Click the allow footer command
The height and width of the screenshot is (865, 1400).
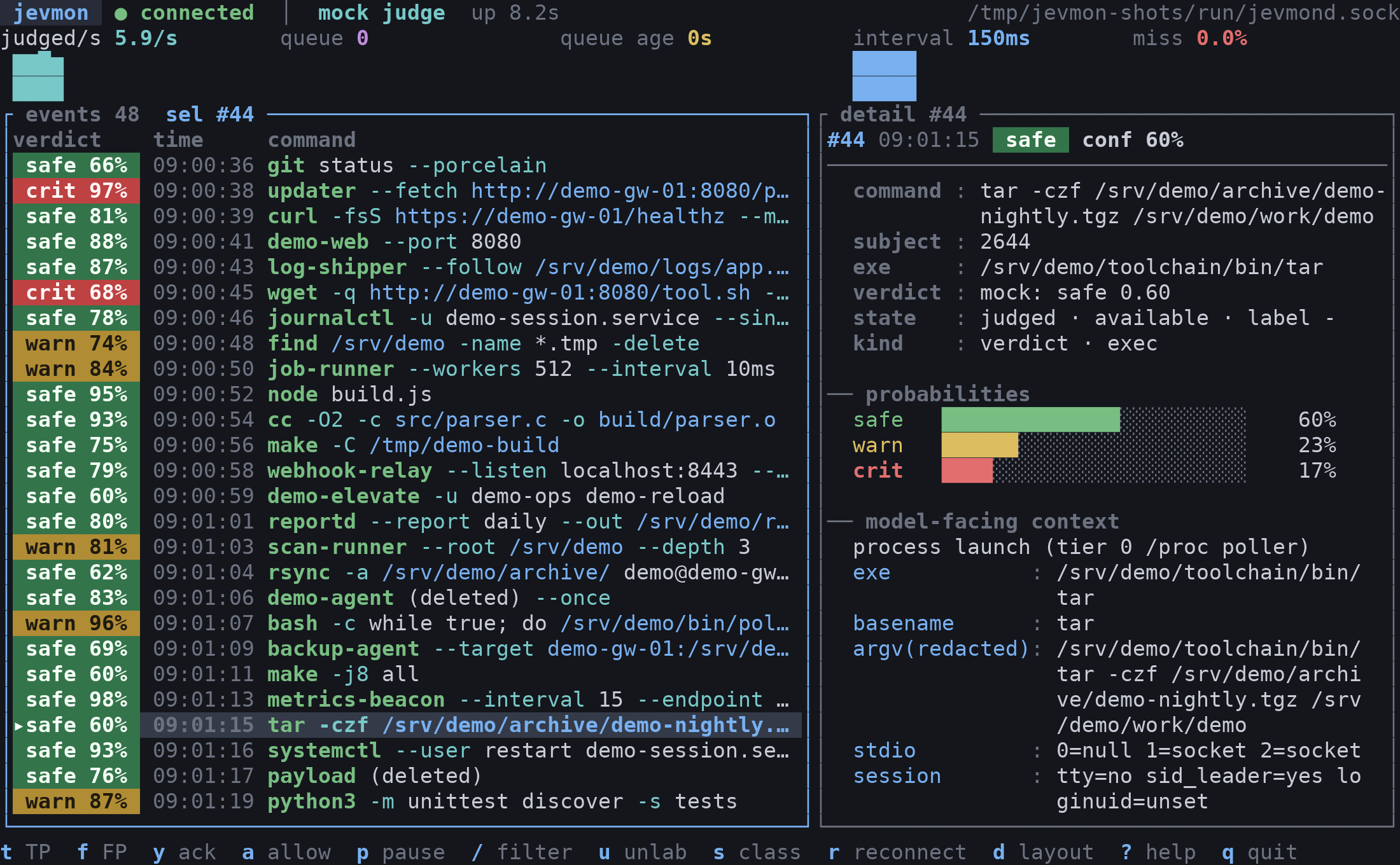pyautogui.click(x=286, y=852)
